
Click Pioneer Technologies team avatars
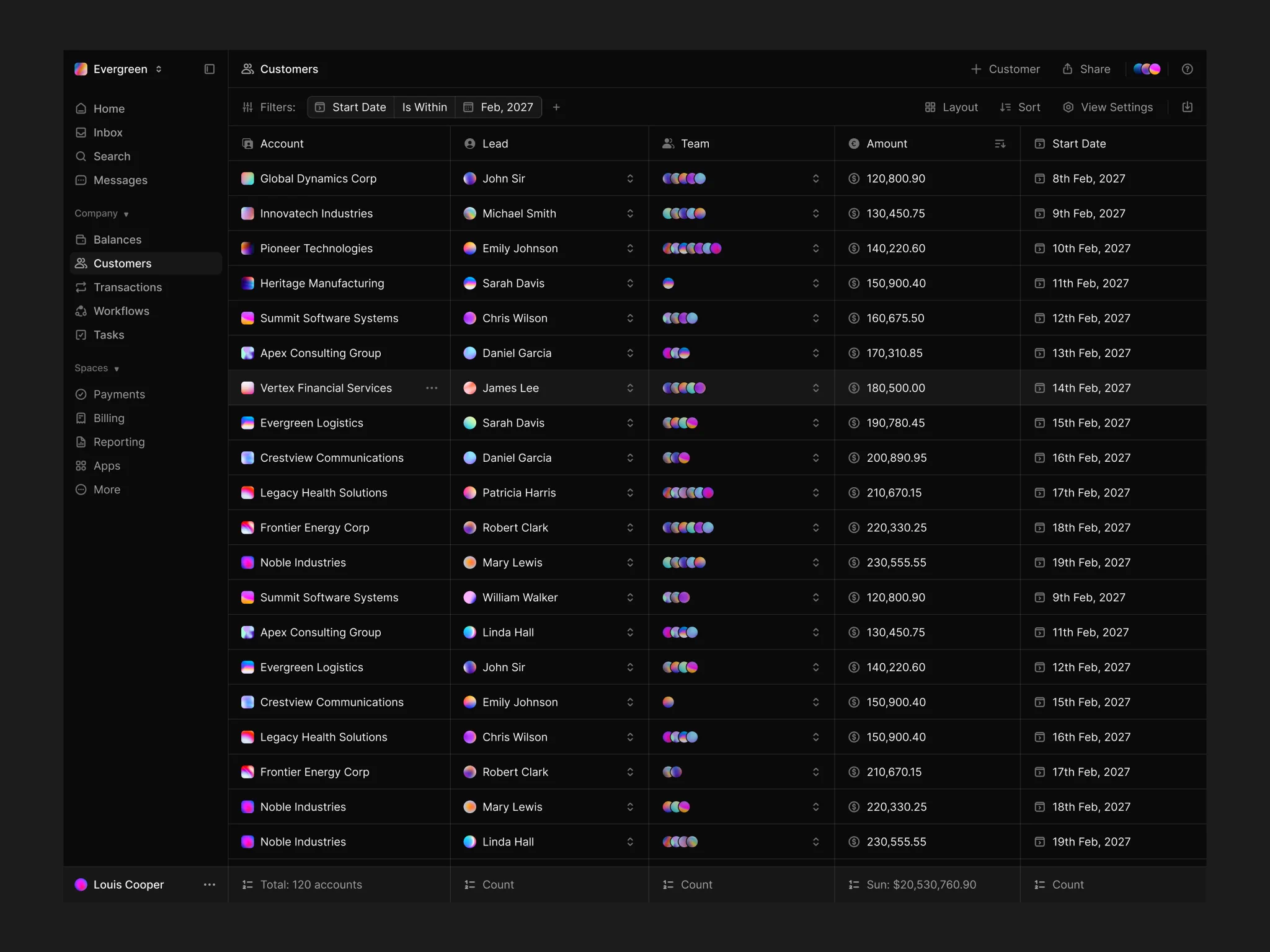click(691, 249)
